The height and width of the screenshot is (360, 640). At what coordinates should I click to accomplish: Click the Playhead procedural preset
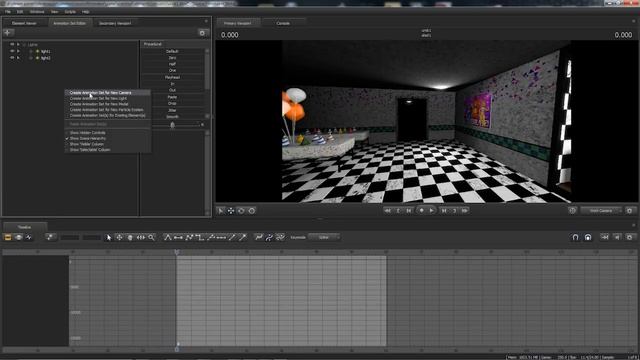pyautogui.click(x=172, y=77)
